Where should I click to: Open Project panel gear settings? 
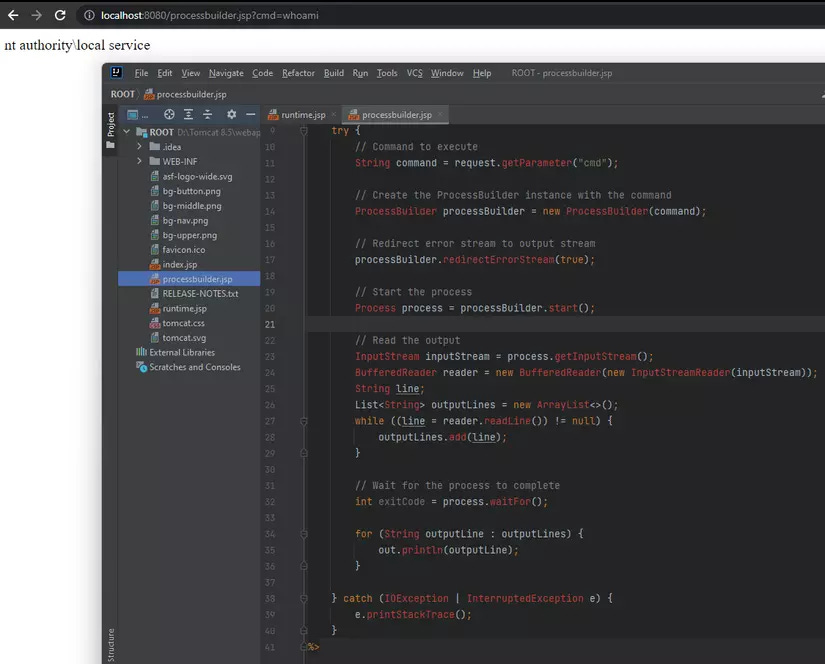click(x=232, y=115)
